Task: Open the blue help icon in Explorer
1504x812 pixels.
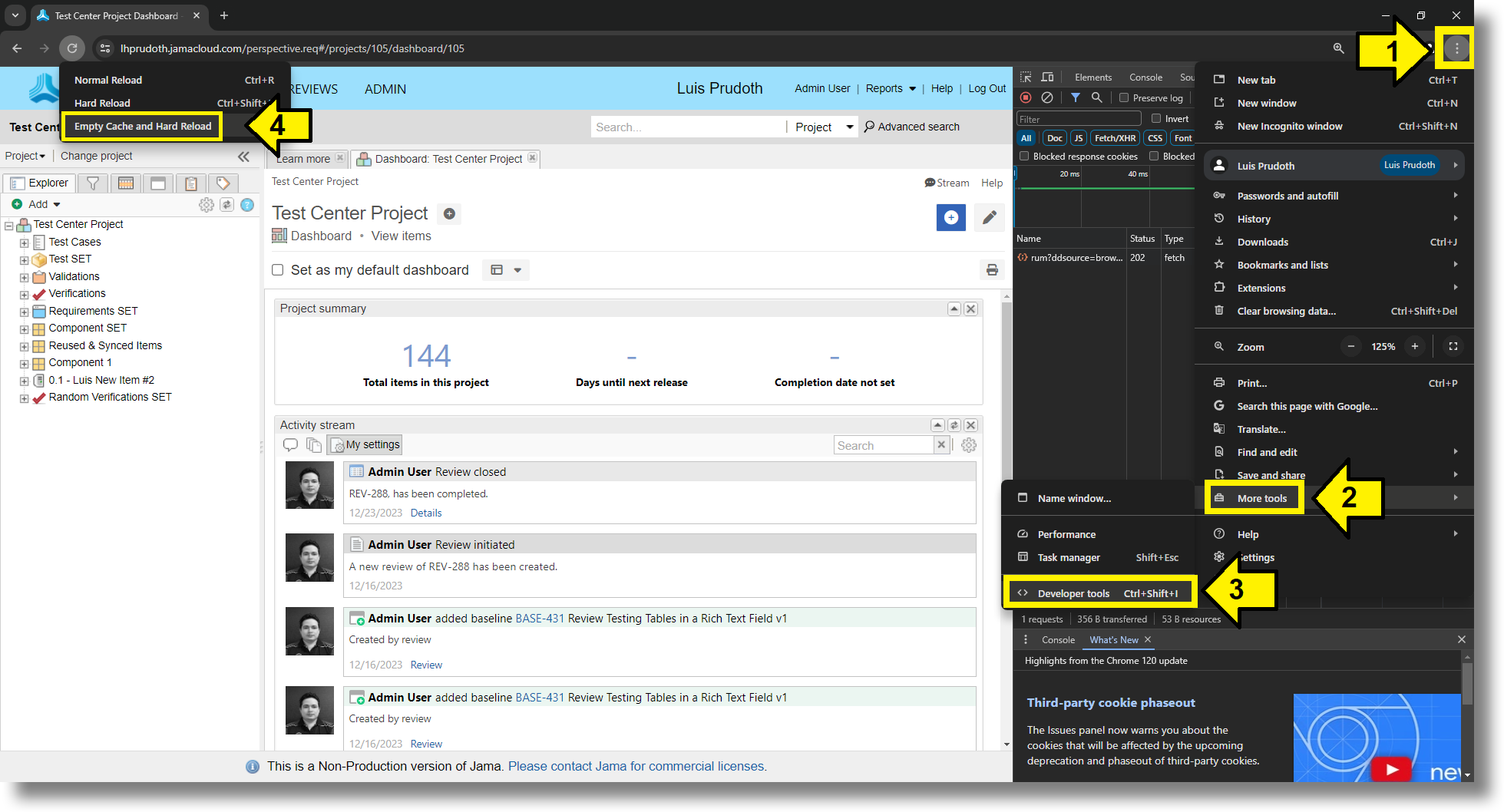Action: click(x=247, y=205)
